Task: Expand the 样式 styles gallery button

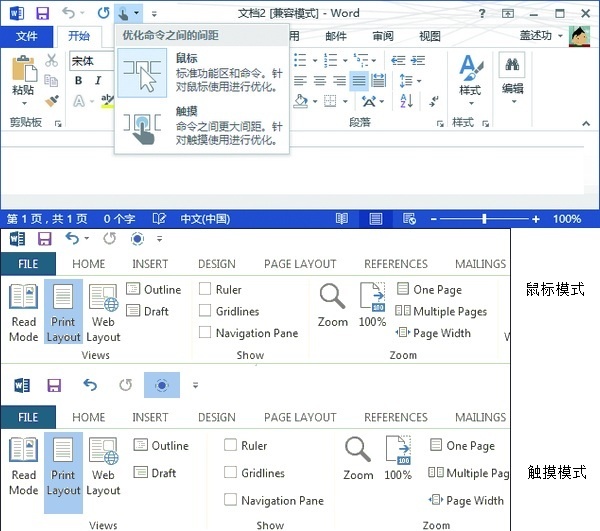Action: [x=470, y=80]
